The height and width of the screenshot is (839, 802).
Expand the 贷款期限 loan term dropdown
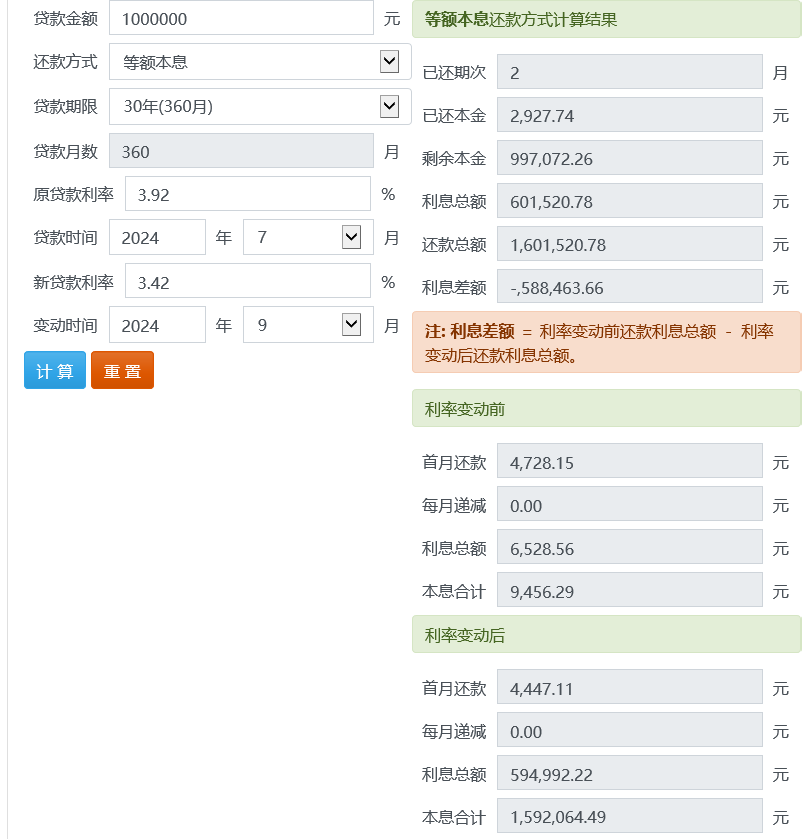pyautogui.click(x=260, y=106)
